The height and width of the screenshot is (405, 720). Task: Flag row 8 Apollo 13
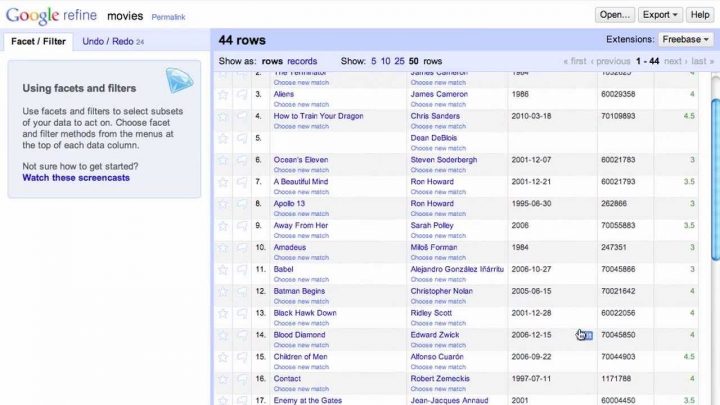pos(242,204)
